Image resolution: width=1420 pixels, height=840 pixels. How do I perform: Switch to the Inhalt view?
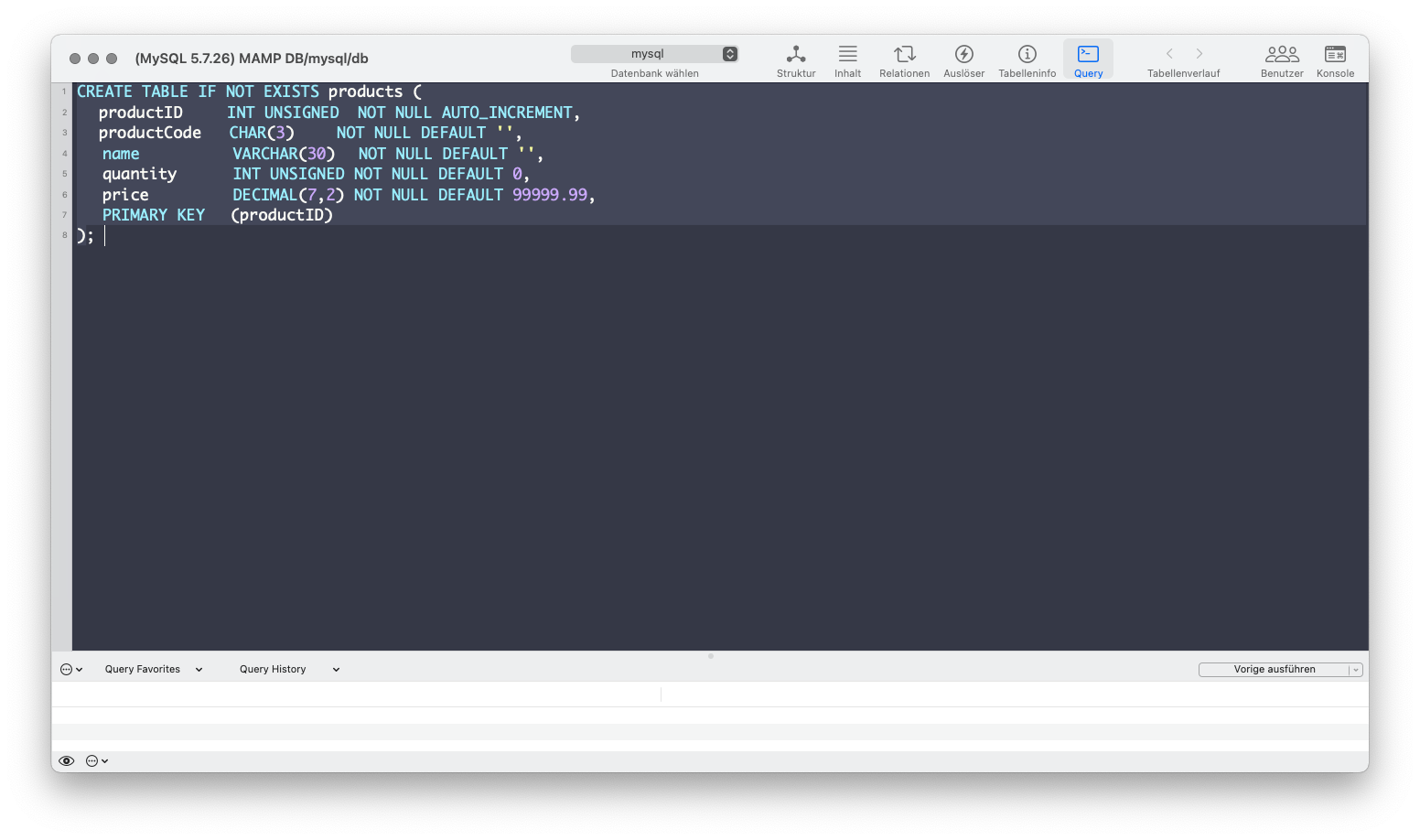[x=846, y=59]
